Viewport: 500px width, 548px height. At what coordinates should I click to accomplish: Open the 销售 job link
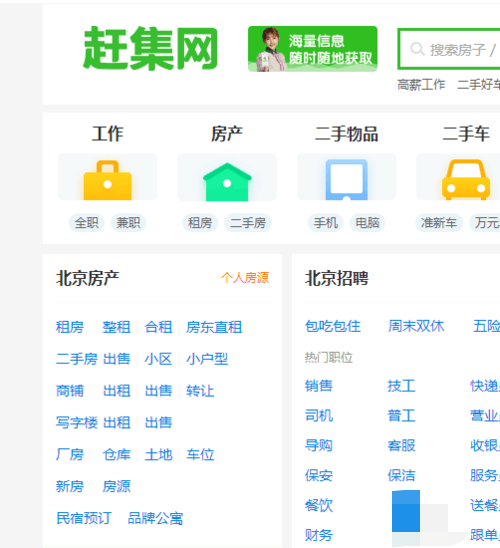[x=319, y=386]
